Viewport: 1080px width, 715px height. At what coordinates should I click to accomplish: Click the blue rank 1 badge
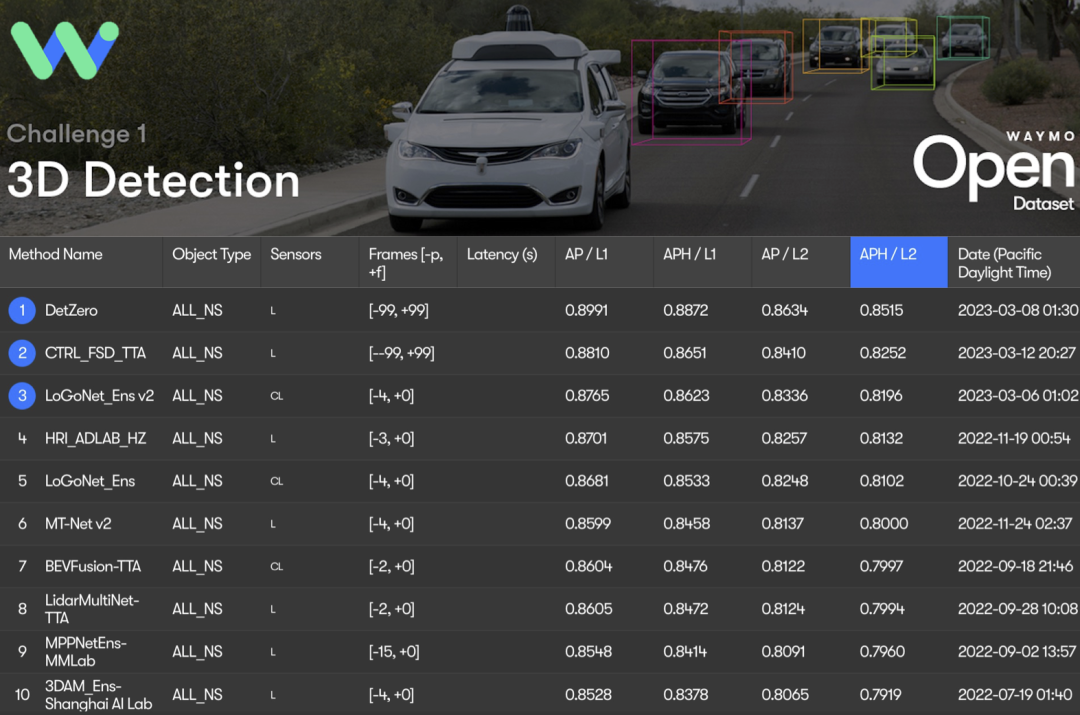click(22, 311)
